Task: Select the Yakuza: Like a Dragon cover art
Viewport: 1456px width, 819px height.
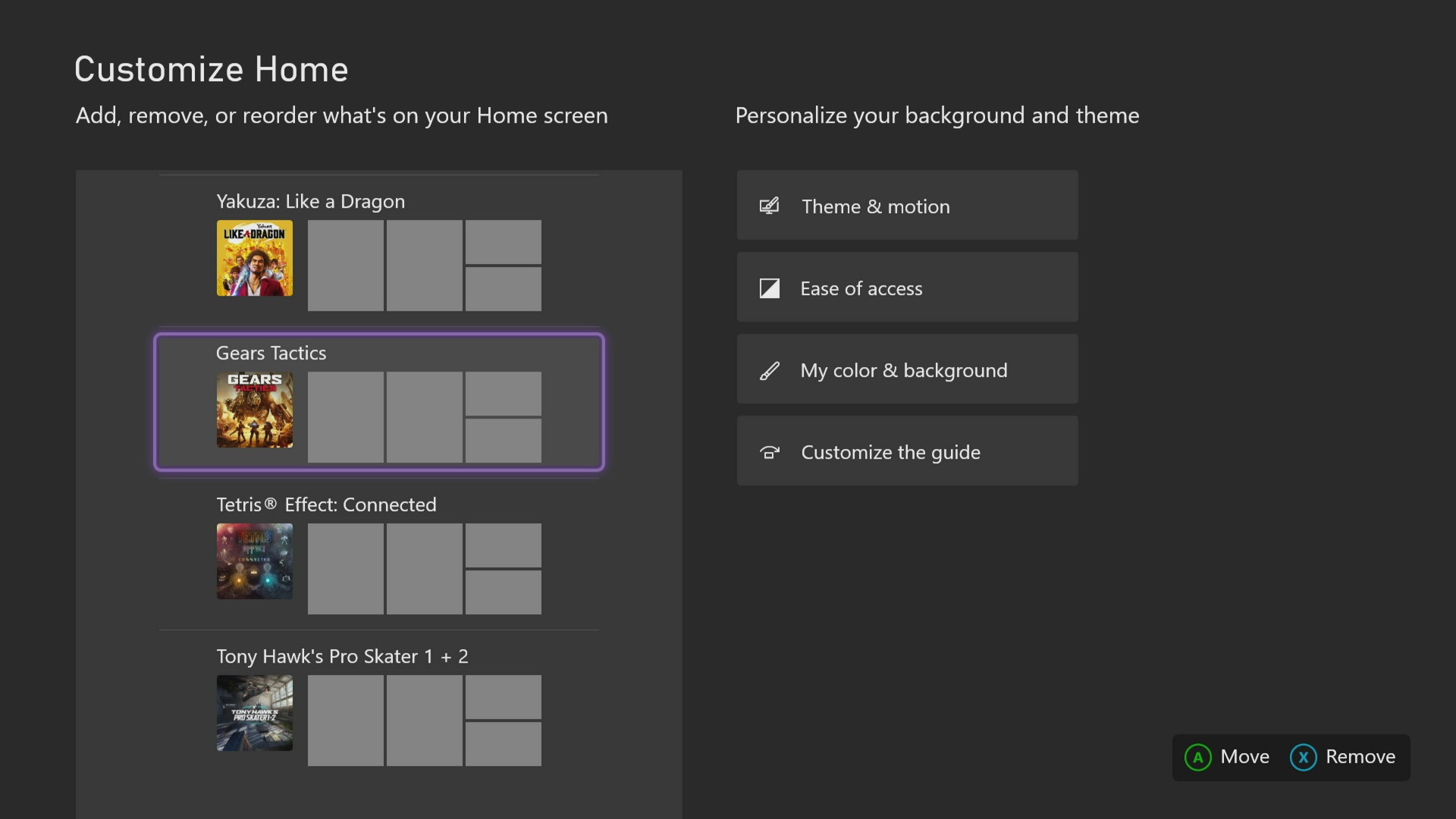Action: coord(254,258)
